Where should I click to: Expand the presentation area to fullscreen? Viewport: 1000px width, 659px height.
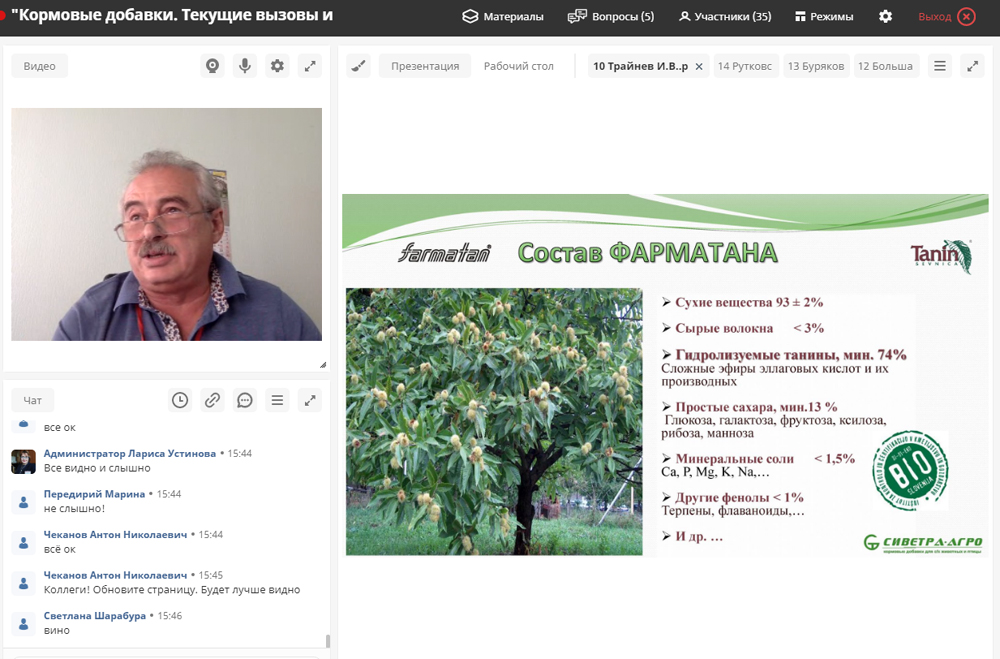point(973,66)
